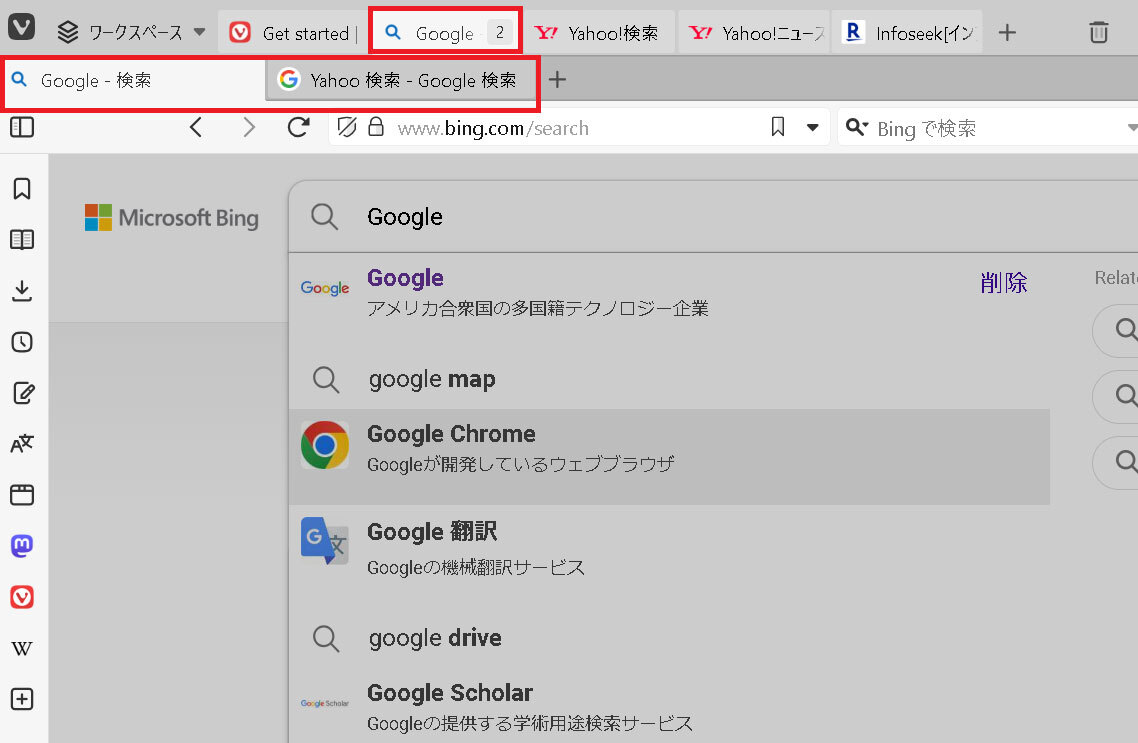
Task: Open the Vivaldi main menu icon
Action: point(21,29)
